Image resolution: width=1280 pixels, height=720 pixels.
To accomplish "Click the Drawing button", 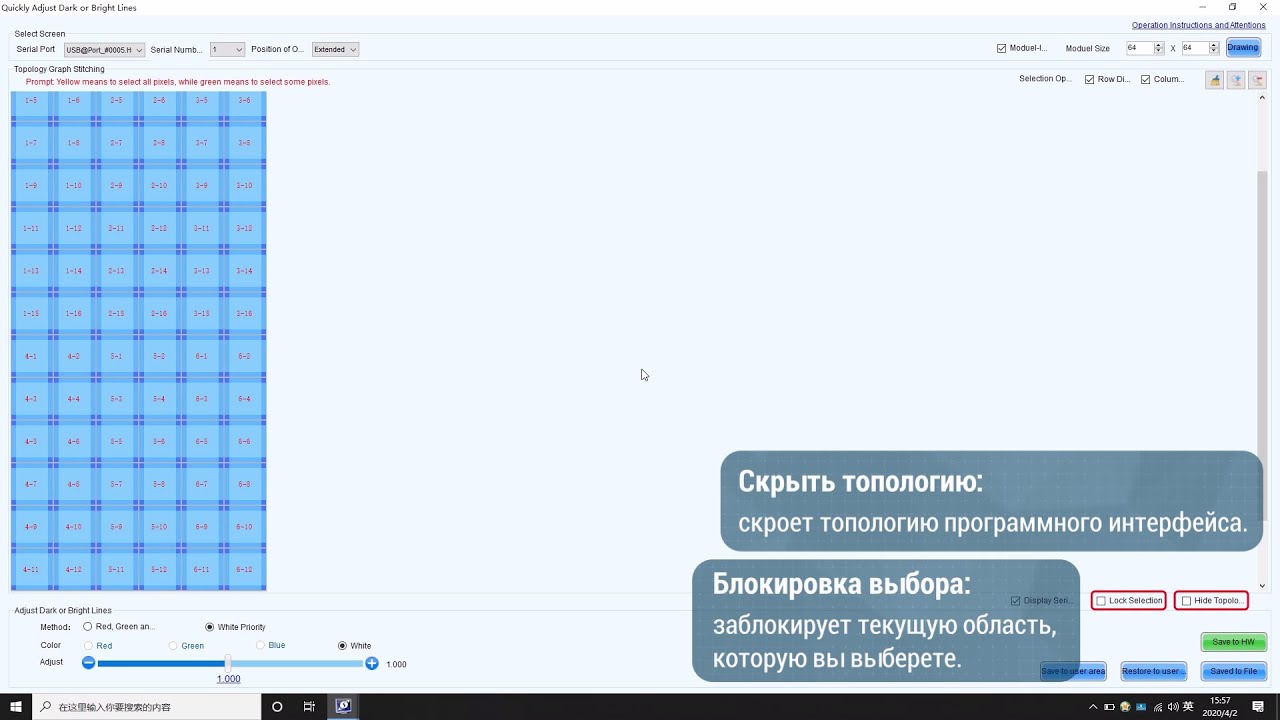I will [x=1243, y=48].
